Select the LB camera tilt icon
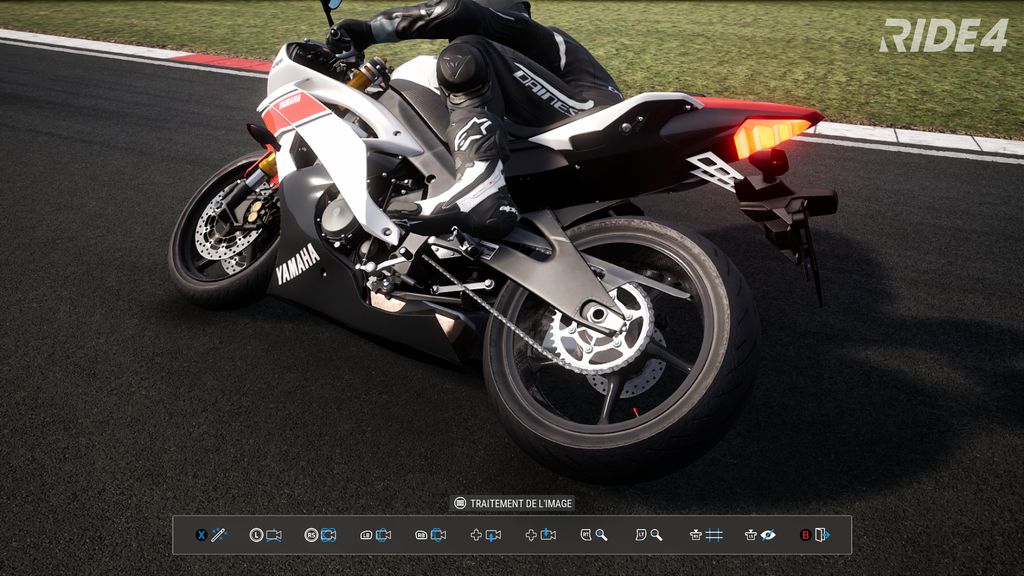 coord(383,535)
